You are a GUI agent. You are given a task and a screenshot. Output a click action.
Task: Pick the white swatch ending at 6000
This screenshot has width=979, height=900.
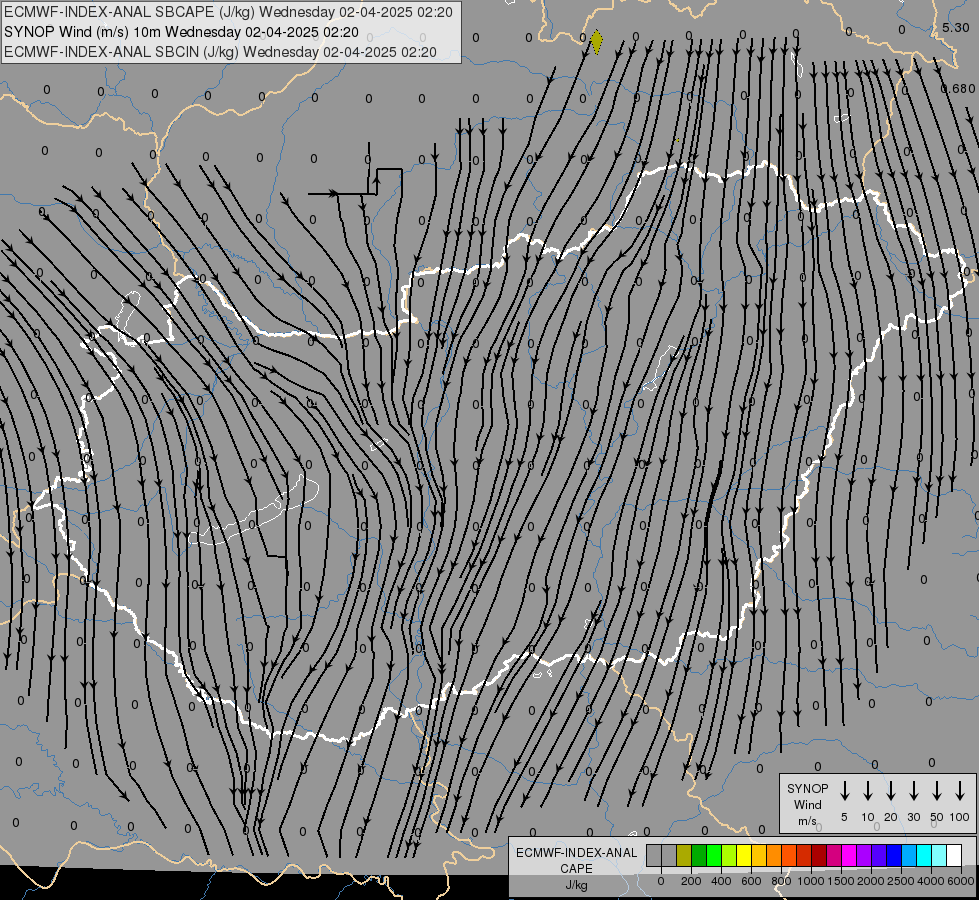click(x=954, y=855)
